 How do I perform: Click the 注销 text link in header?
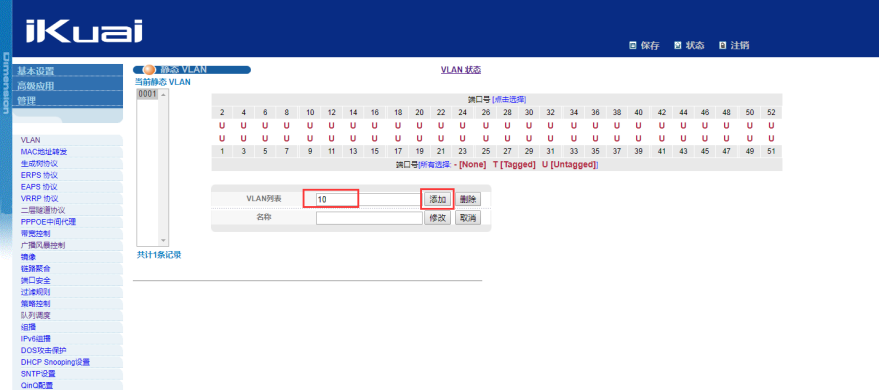[x=739, y=46]
